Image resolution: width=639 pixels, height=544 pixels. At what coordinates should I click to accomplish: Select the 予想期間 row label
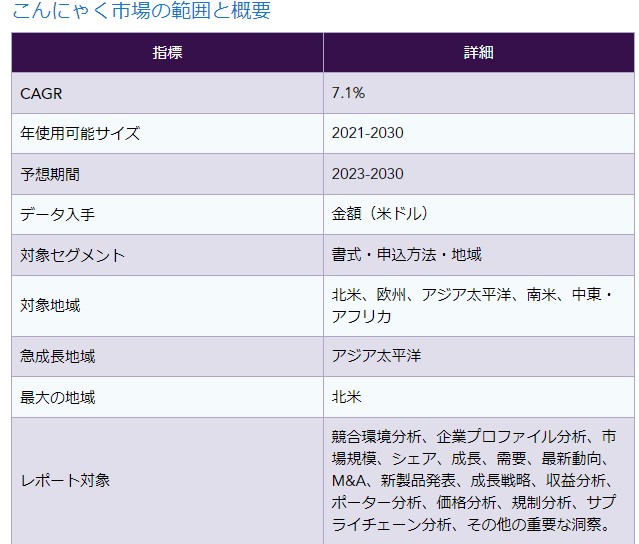pyautogui.click(x=50, y=174)
